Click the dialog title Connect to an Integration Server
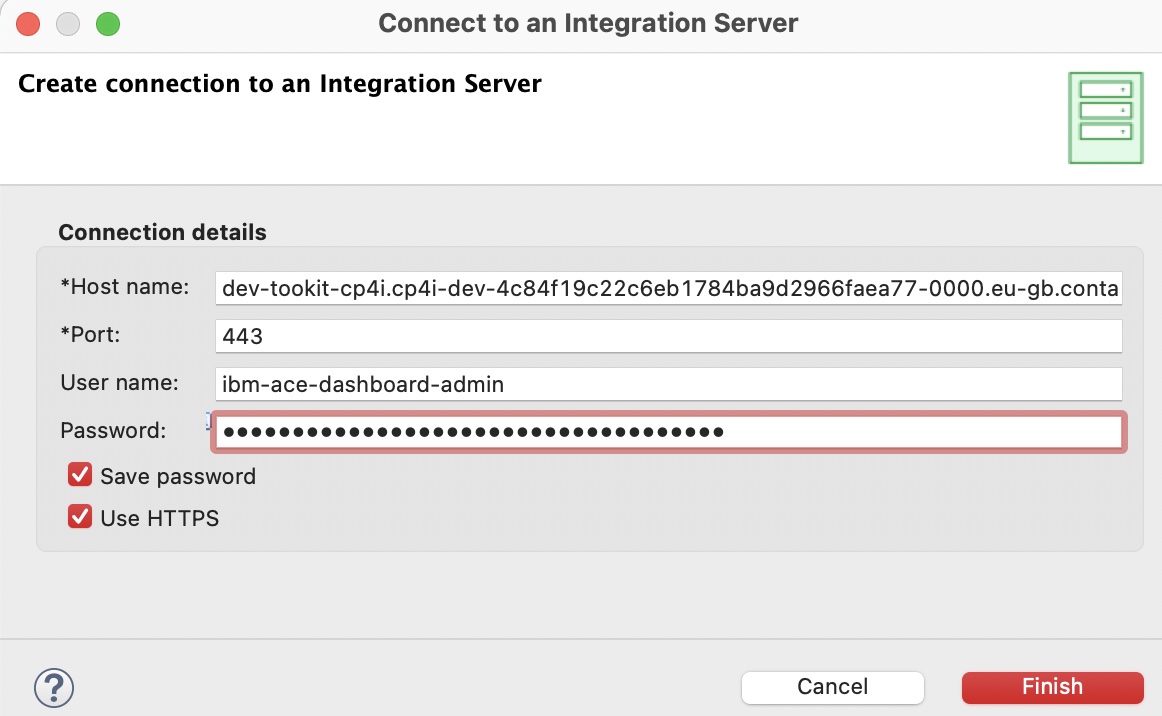 [x=587, y=22]
